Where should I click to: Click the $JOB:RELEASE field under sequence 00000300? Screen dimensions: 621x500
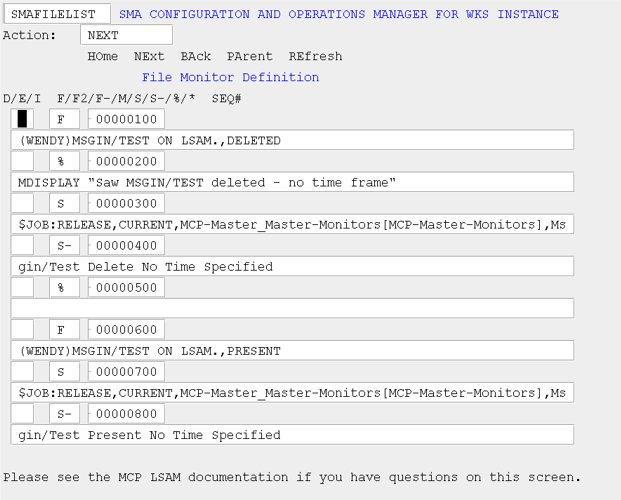click(292, 224)
